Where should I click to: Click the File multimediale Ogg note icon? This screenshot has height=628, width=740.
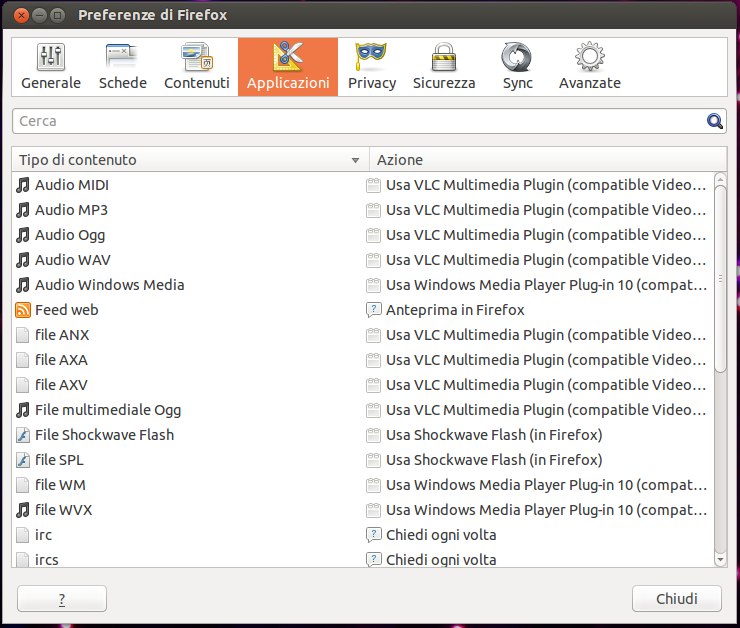point(23,410)
